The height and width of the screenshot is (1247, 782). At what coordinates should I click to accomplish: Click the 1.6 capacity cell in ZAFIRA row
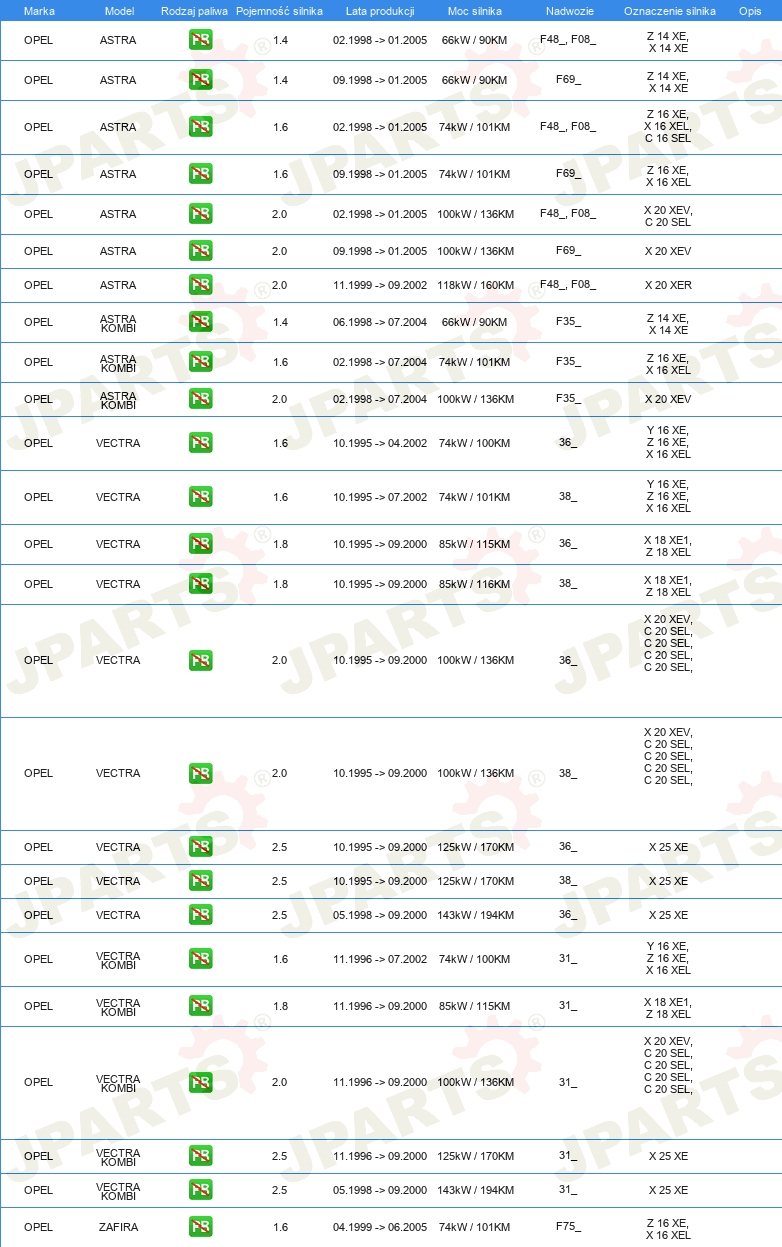point(280,1227)
